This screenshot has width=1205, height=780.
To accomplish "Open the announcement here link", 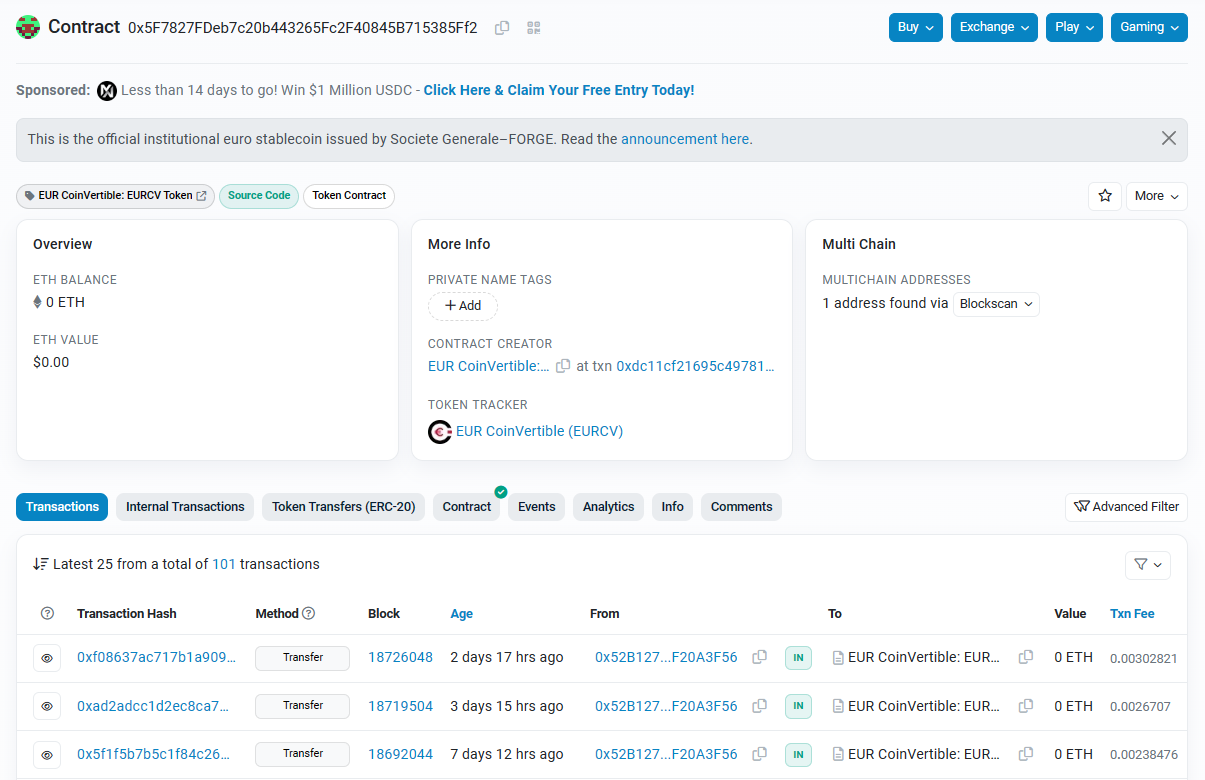I will coord(685,139).
